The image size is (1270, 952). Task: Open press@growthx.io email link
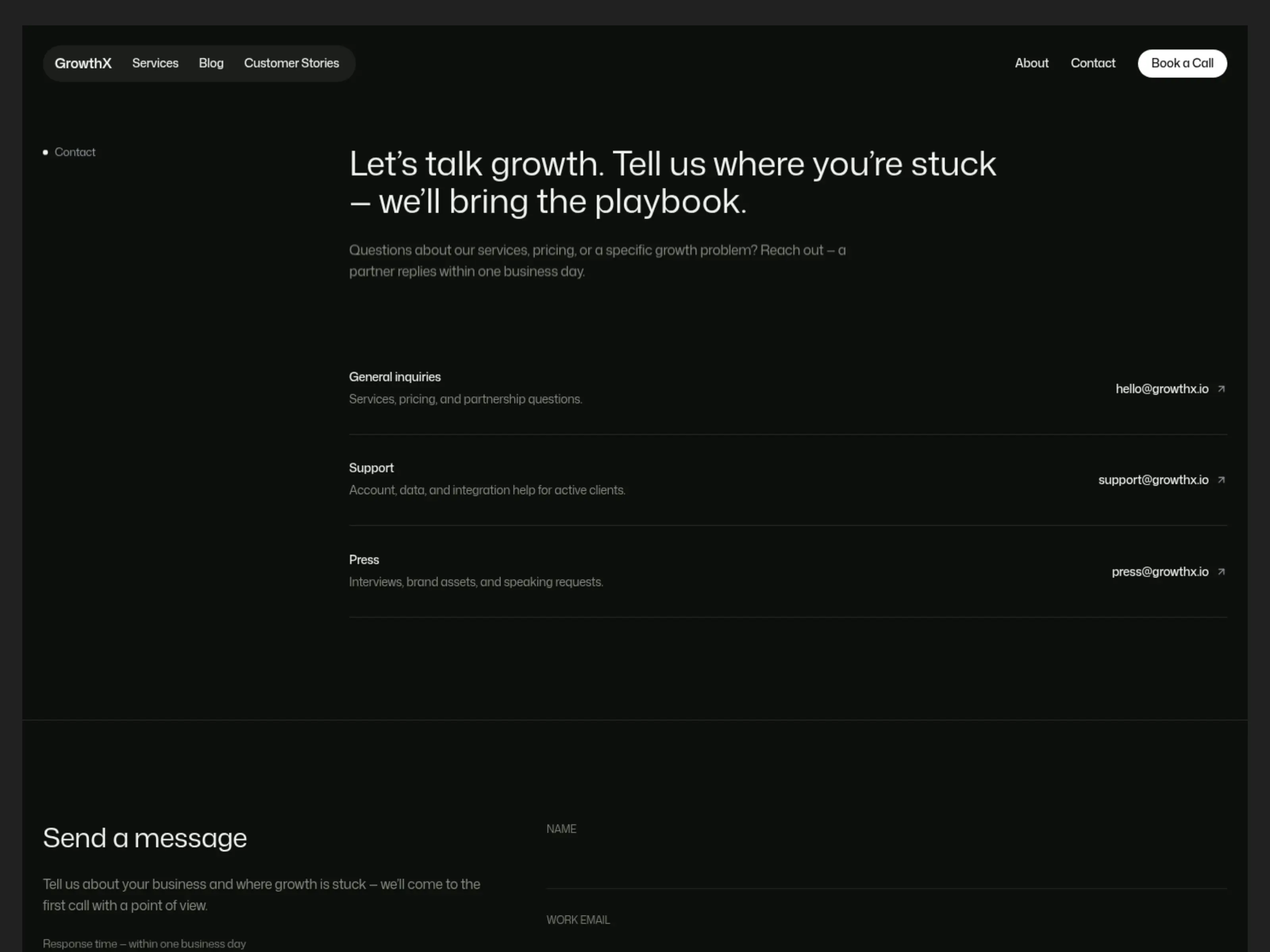click(1160, 572)
